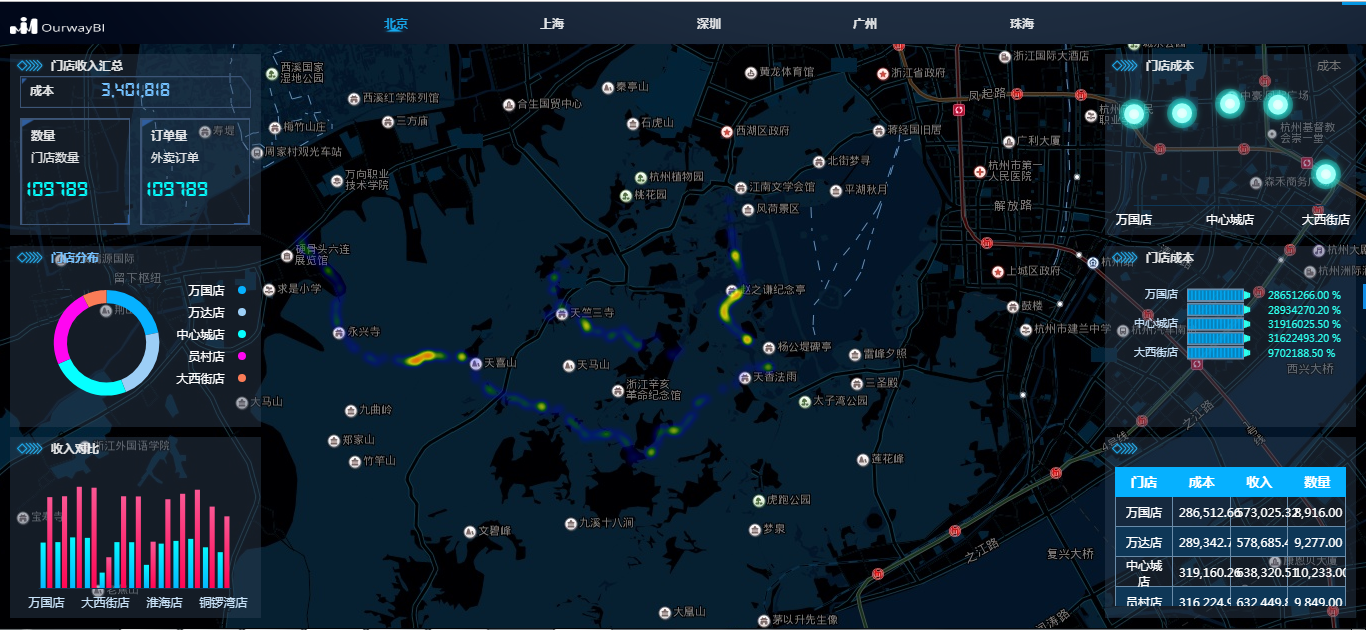
Task: Click the 淮海店 axis label in bar chart
Action: pos(164,603)
